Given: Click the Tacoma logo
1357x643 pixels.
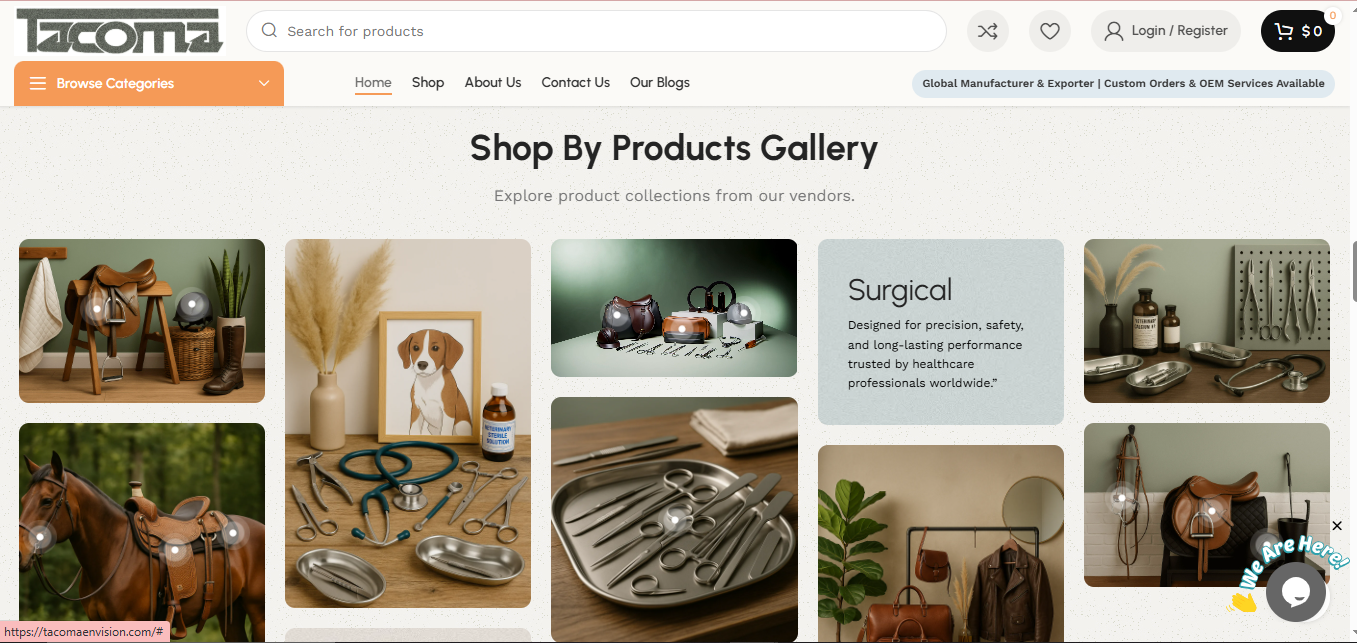Looking at the screenshot, I should click(120, 31).
